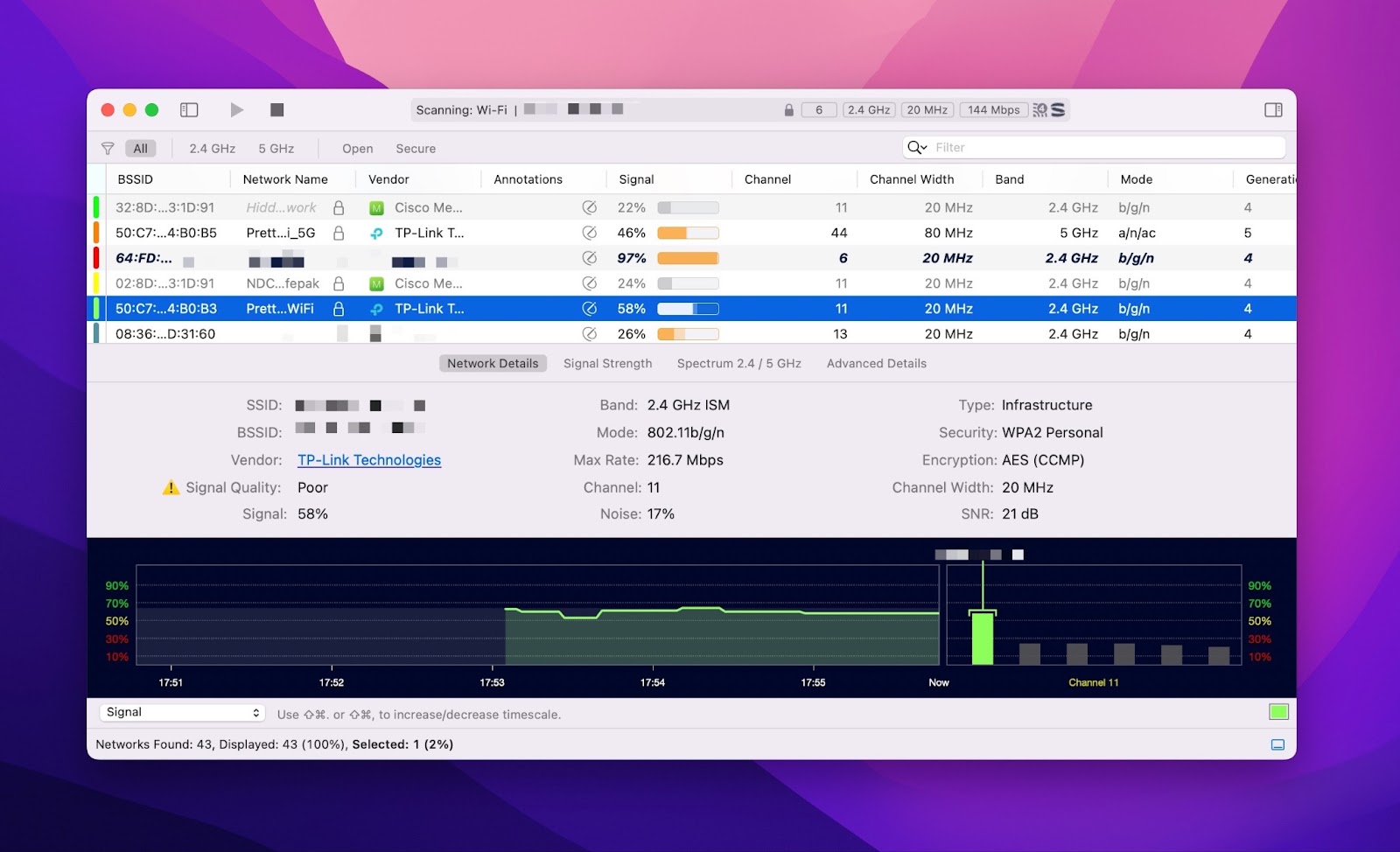Click the 144 Mbps toolbar badge
The width and height of the screenshot is (1400, 852).
[993, 109]
